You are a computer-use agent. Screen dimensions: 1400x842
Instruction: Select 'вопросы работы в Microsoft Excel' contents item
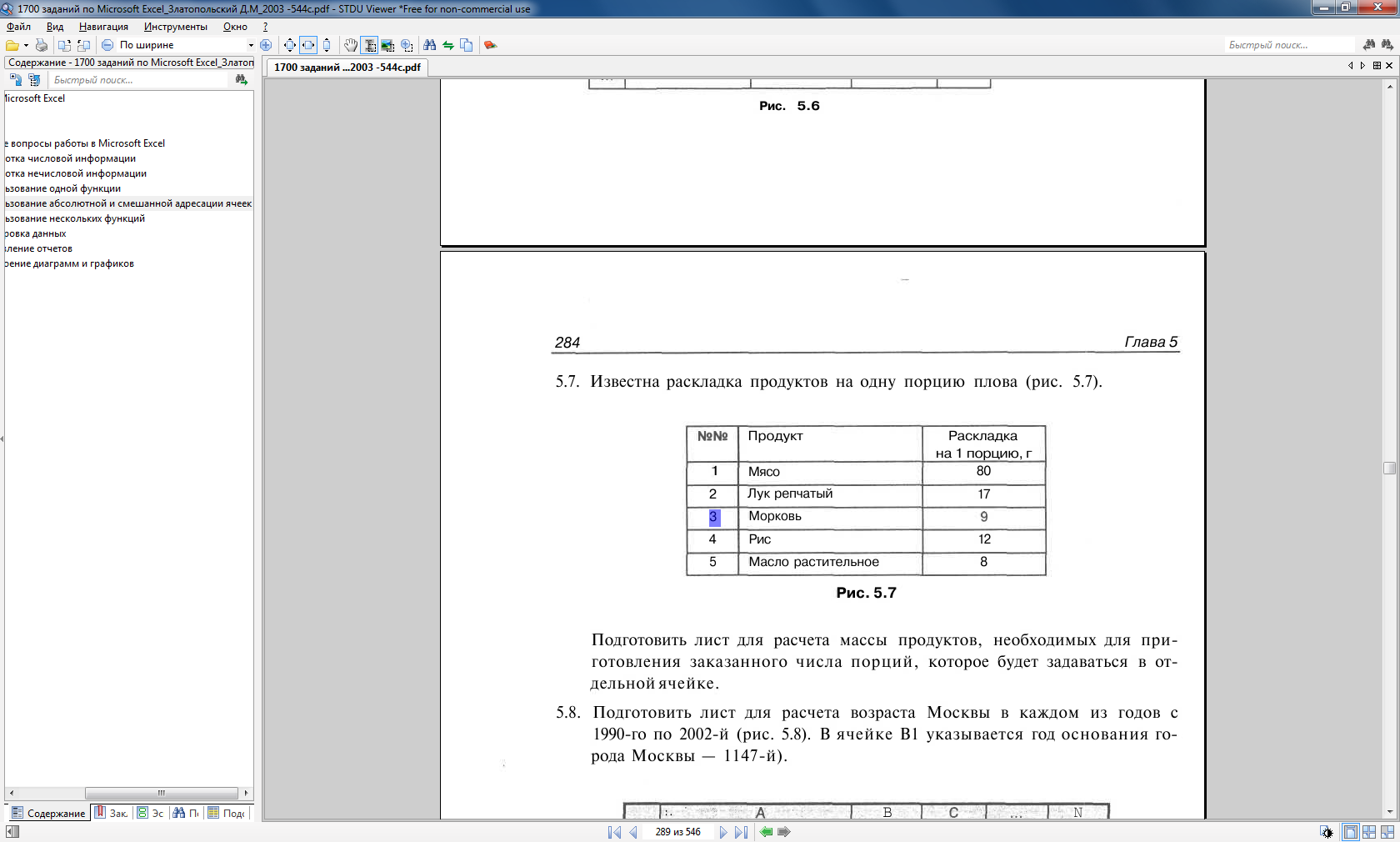tap(85, 143)
